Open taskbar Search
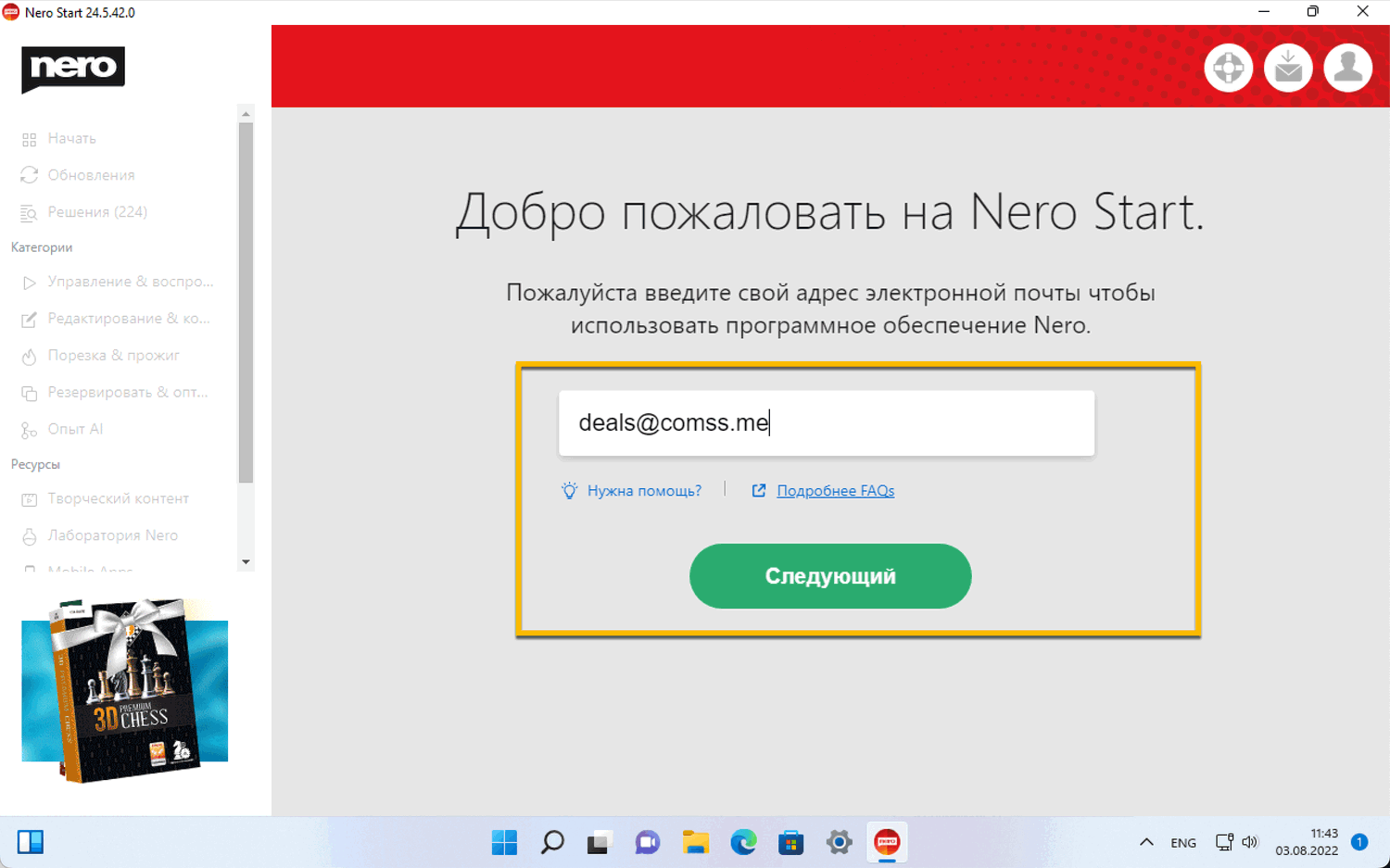The width and height of the screenshot is (1390, 868). (552, 842)
